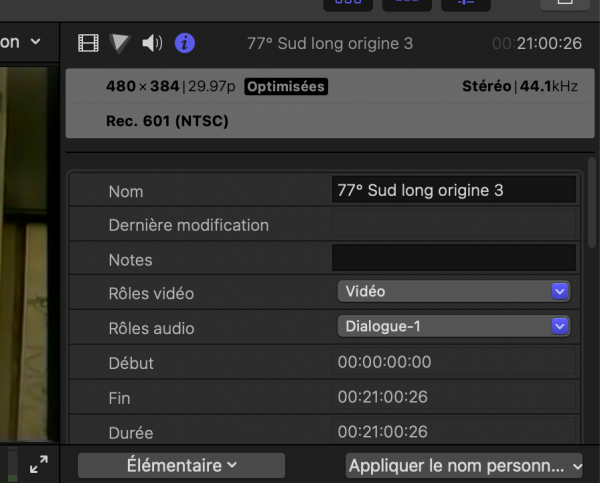Screen dimensions: 600x483
Task: Select the Info inspector icon
Action: coord(185,43)
